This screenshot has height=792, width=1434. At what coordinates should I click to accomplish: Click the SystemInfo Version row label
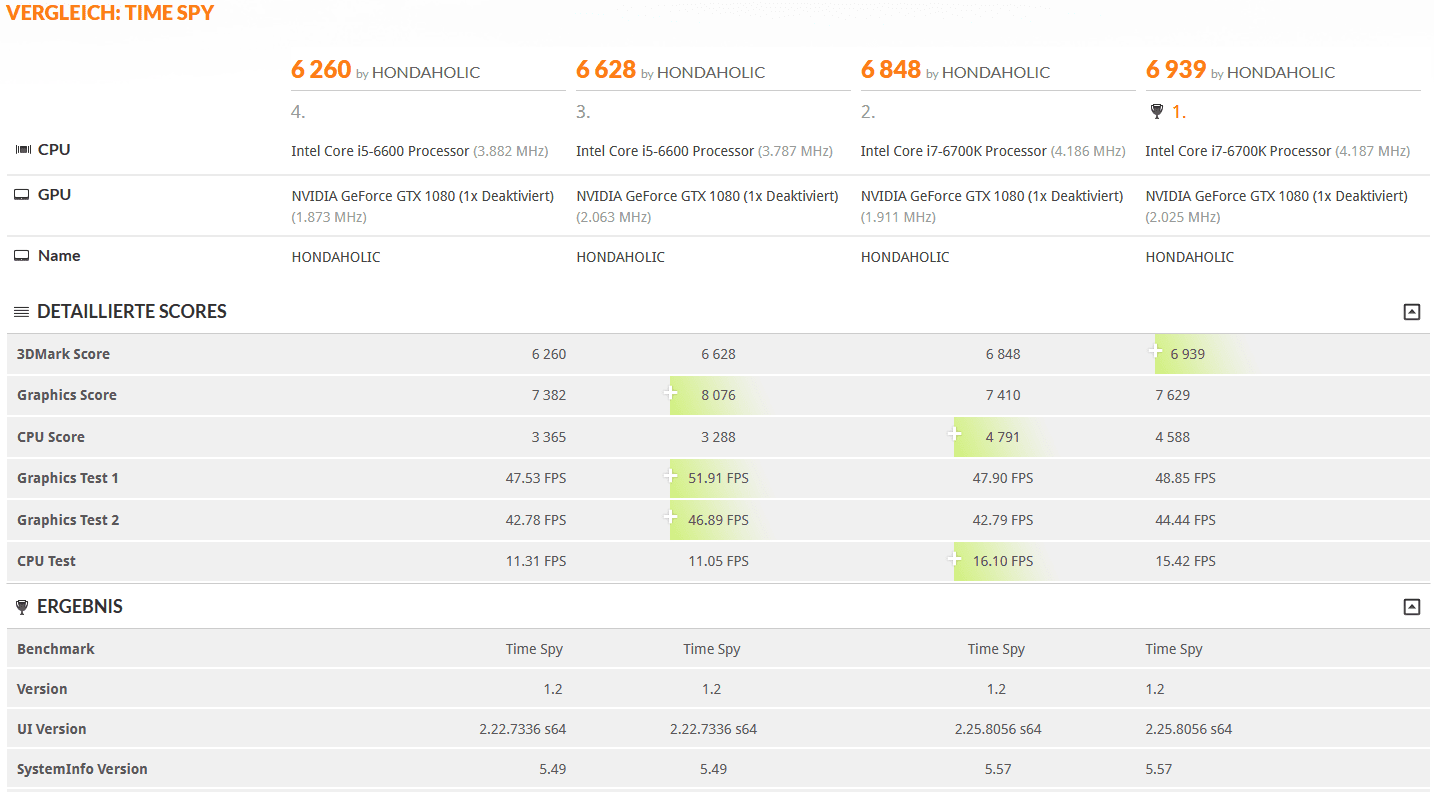[x=82, y=769]
